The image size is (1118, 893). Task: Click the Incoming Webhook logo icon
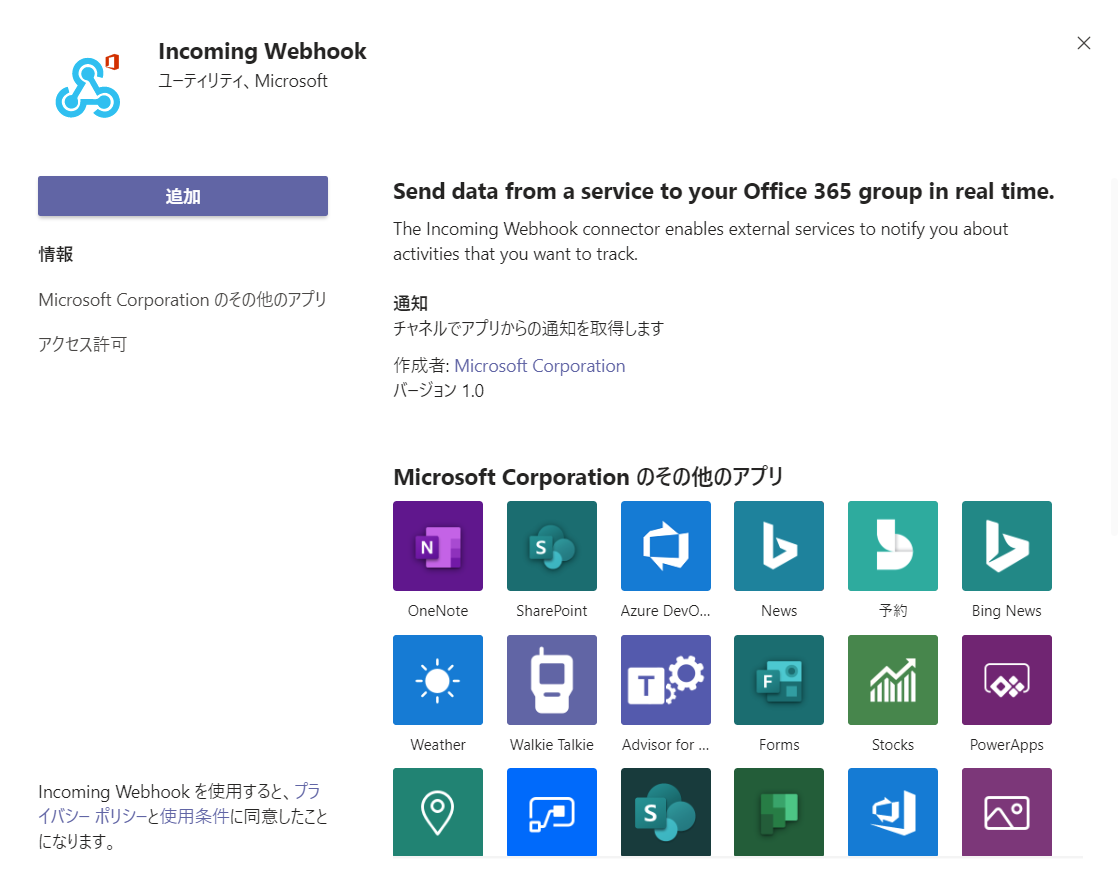click(x=88, y=86)
